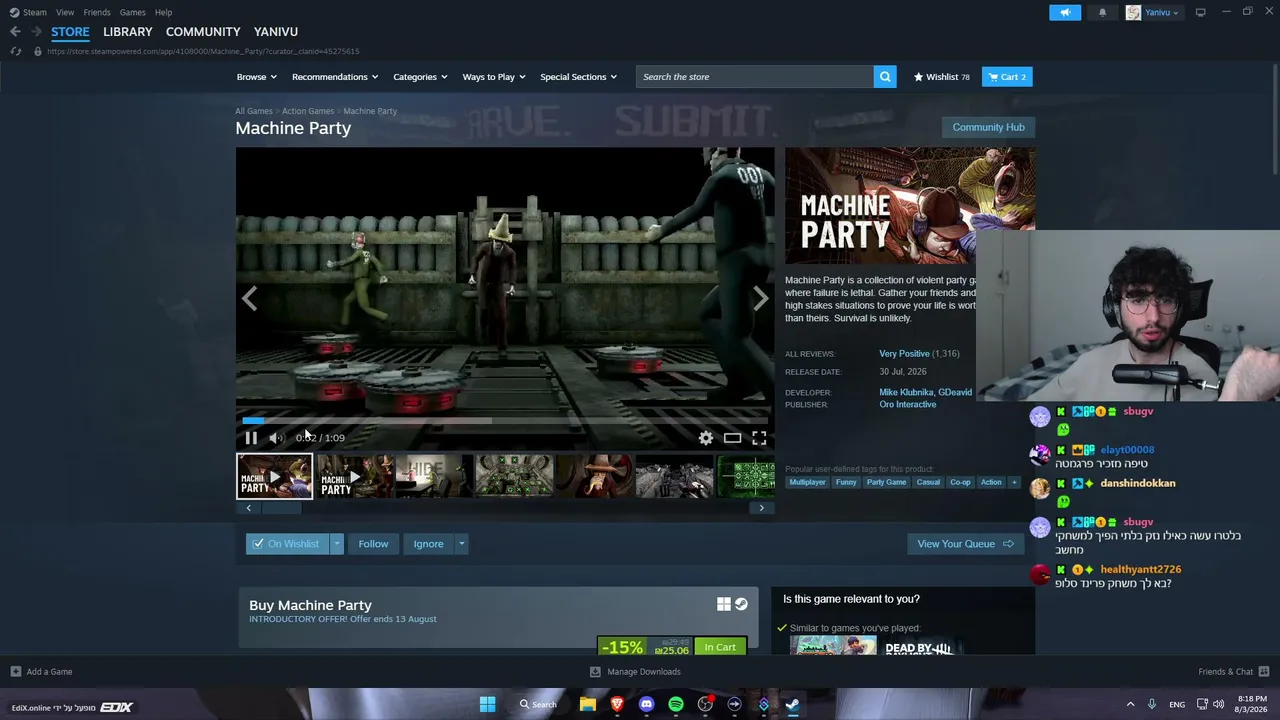This screenshot has width=1280, height=720.
Task: Open the Games menu
Action: (132, 12)
